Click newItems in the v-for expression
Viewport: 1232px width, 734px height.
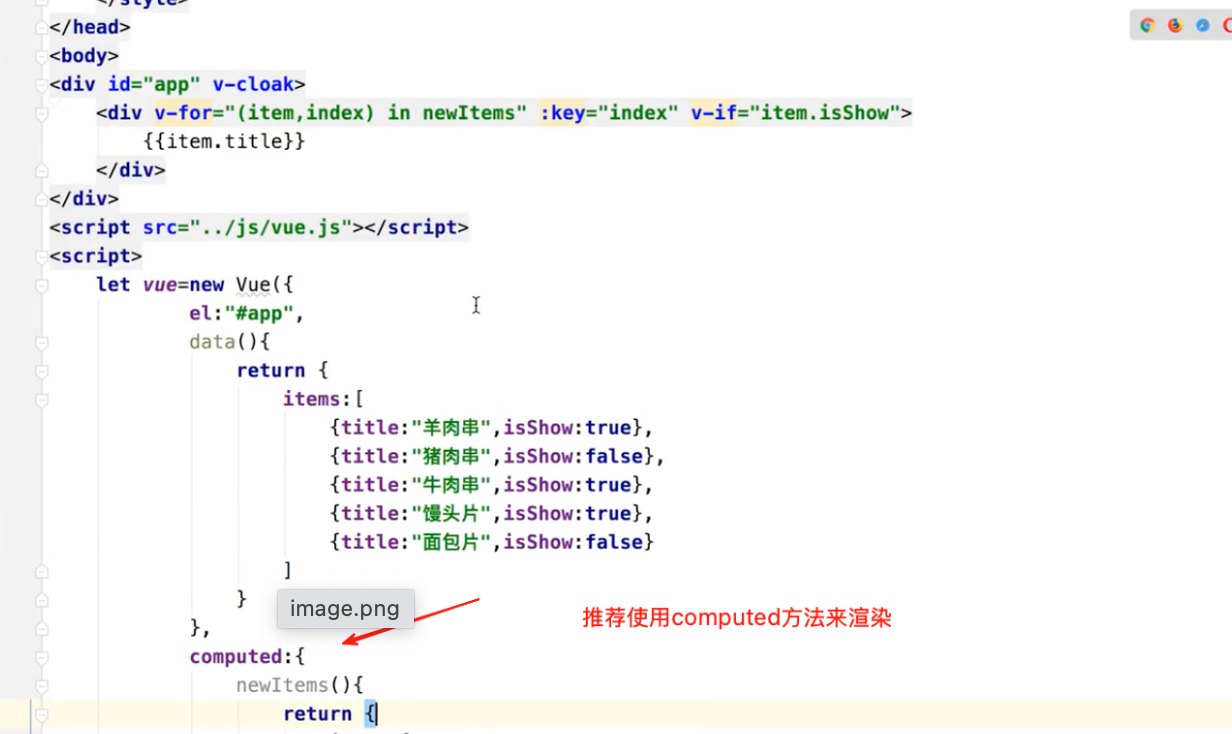tap(468, 113)
